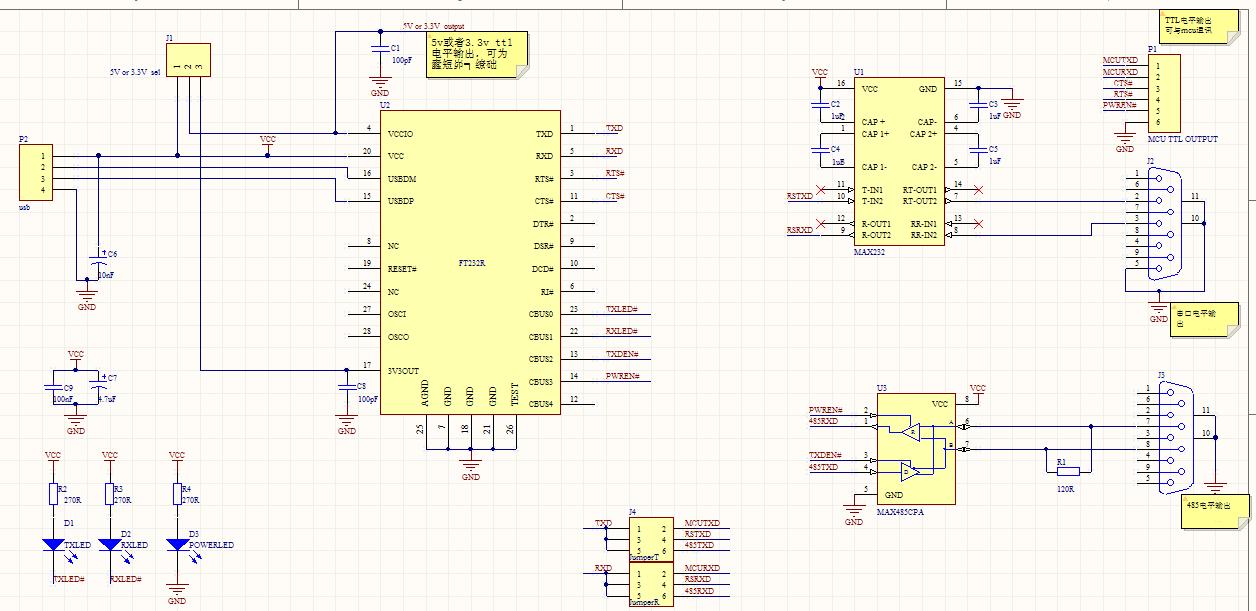Click the TXDEN# net label at CBUS2
Image resolution: width=1256 pixels, height=611 pixels.
623,355
